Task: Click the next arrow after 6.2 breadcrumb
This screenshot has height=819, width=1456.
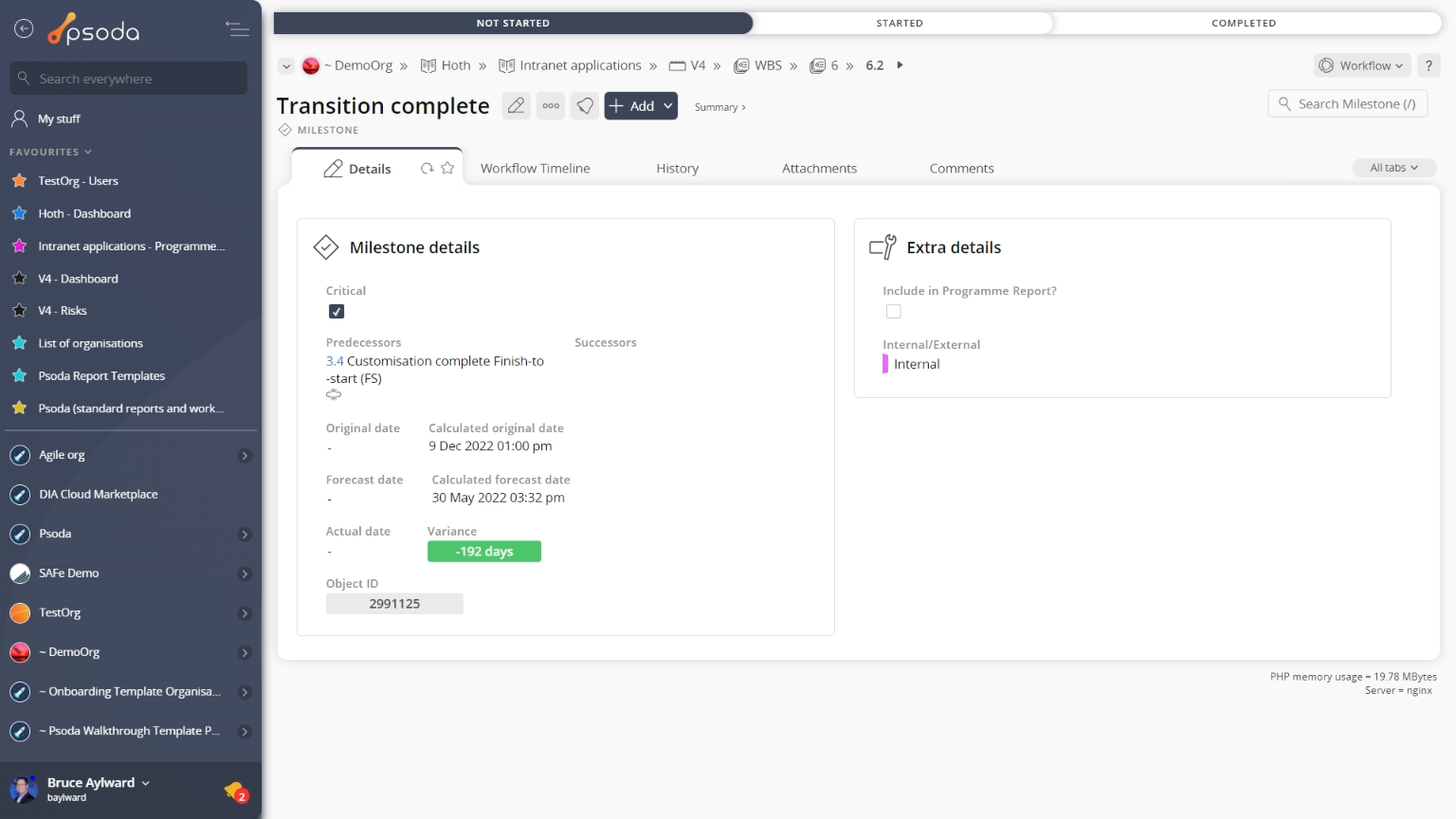Action: [900, 65]
